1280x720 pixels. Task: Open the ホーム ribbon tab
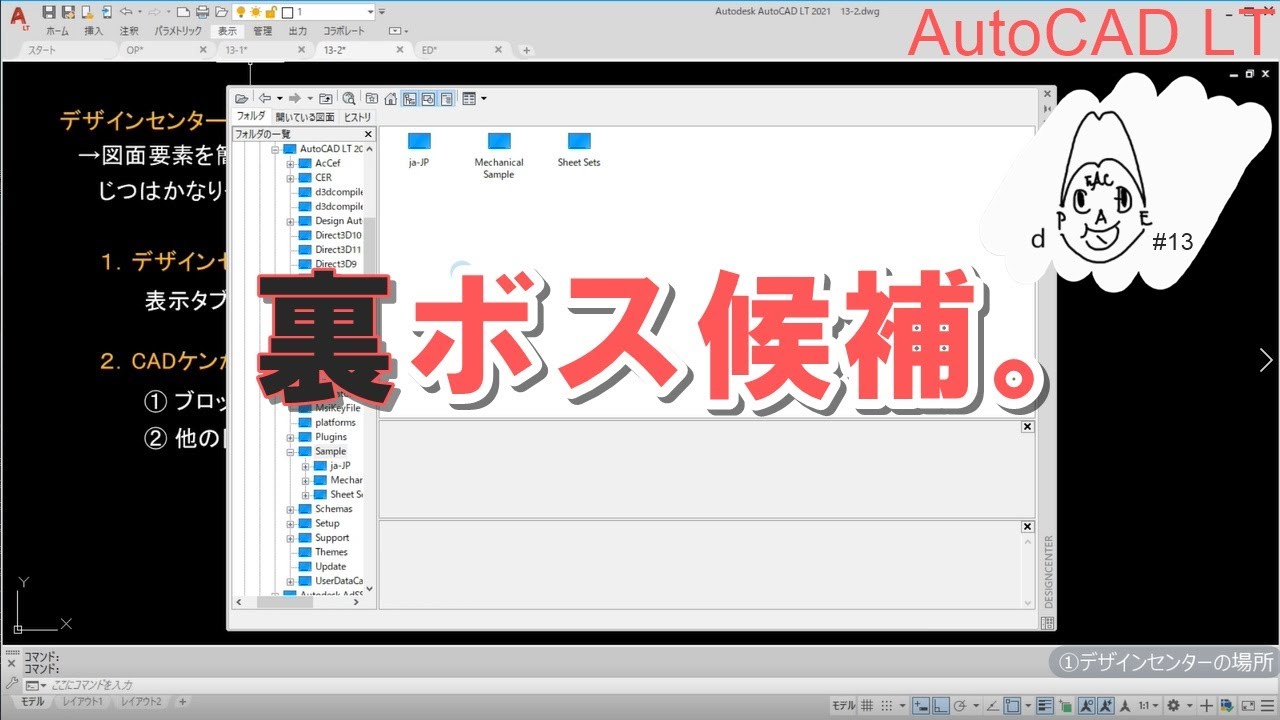point(57,31)
